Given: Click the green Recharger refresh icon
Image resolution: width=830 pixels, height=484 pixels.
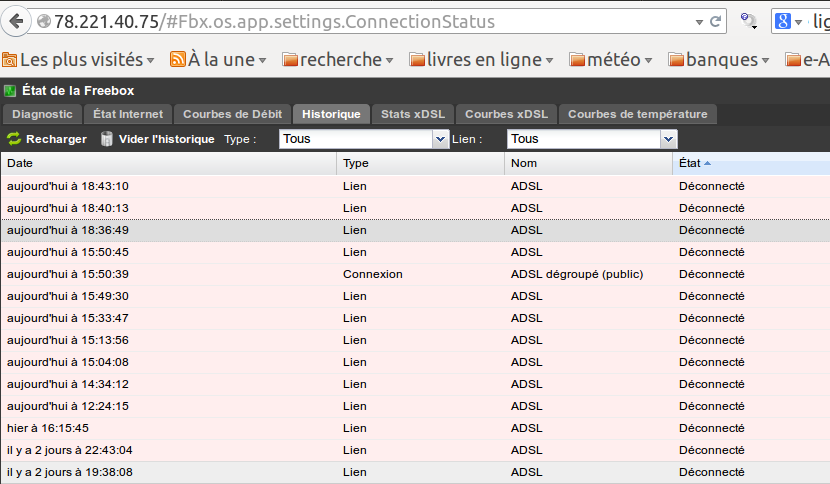Looking at the screenshot, I should [14, 139].
